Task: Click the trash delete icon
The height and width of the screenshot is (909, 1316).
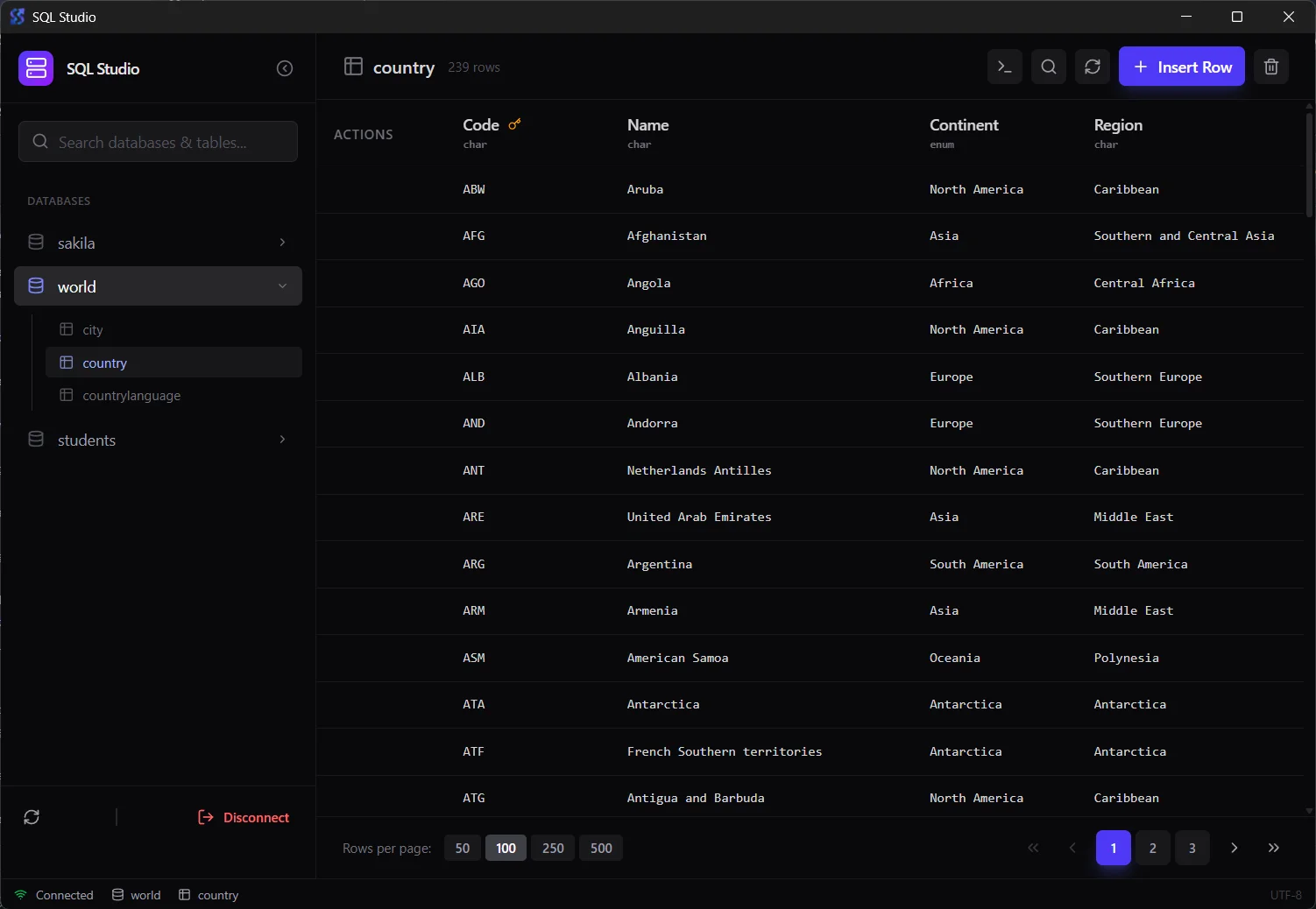Action: 1270,67
